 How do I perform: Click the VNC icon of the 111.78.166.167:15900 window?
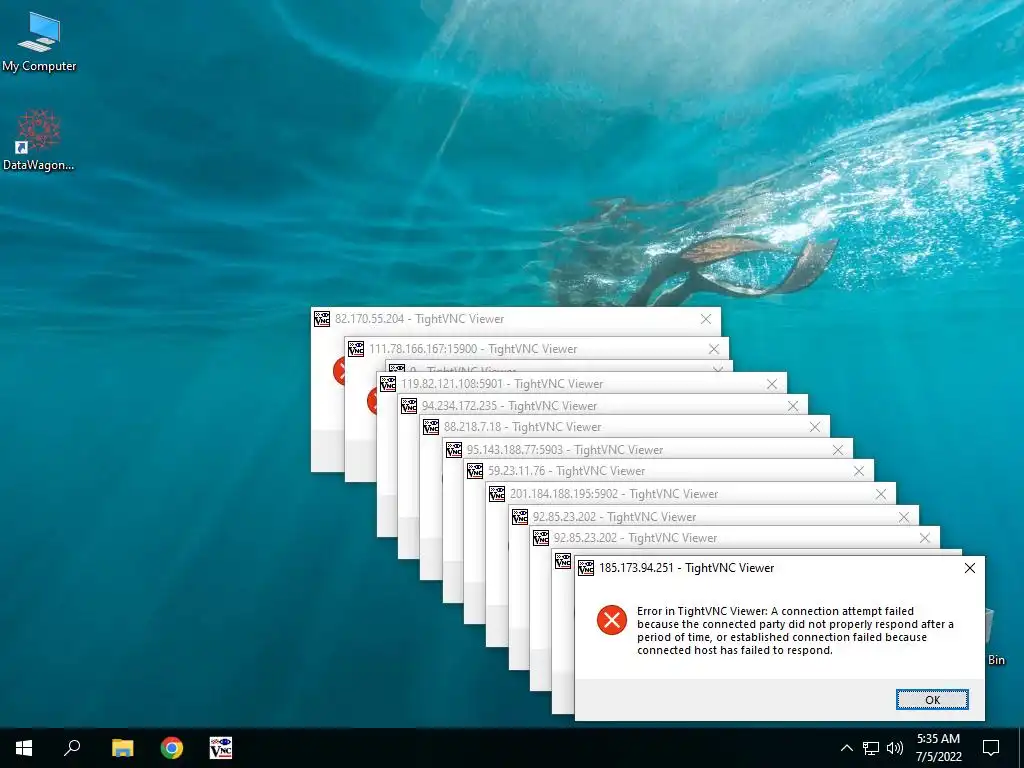(x=356, y=349)
